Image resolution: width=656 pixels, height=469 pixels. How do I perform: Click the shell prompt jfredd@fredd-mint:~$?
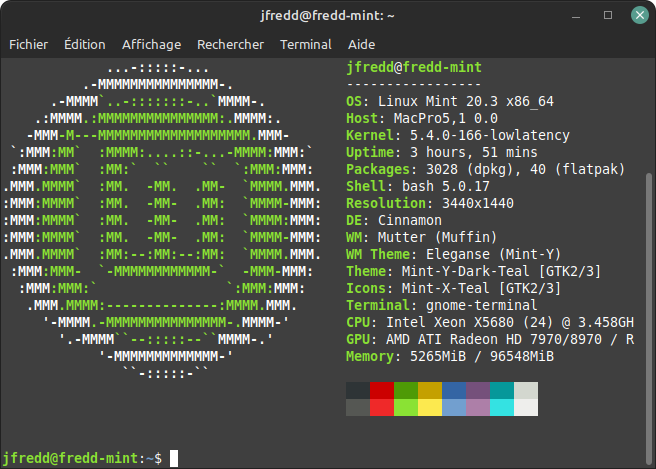82,459
